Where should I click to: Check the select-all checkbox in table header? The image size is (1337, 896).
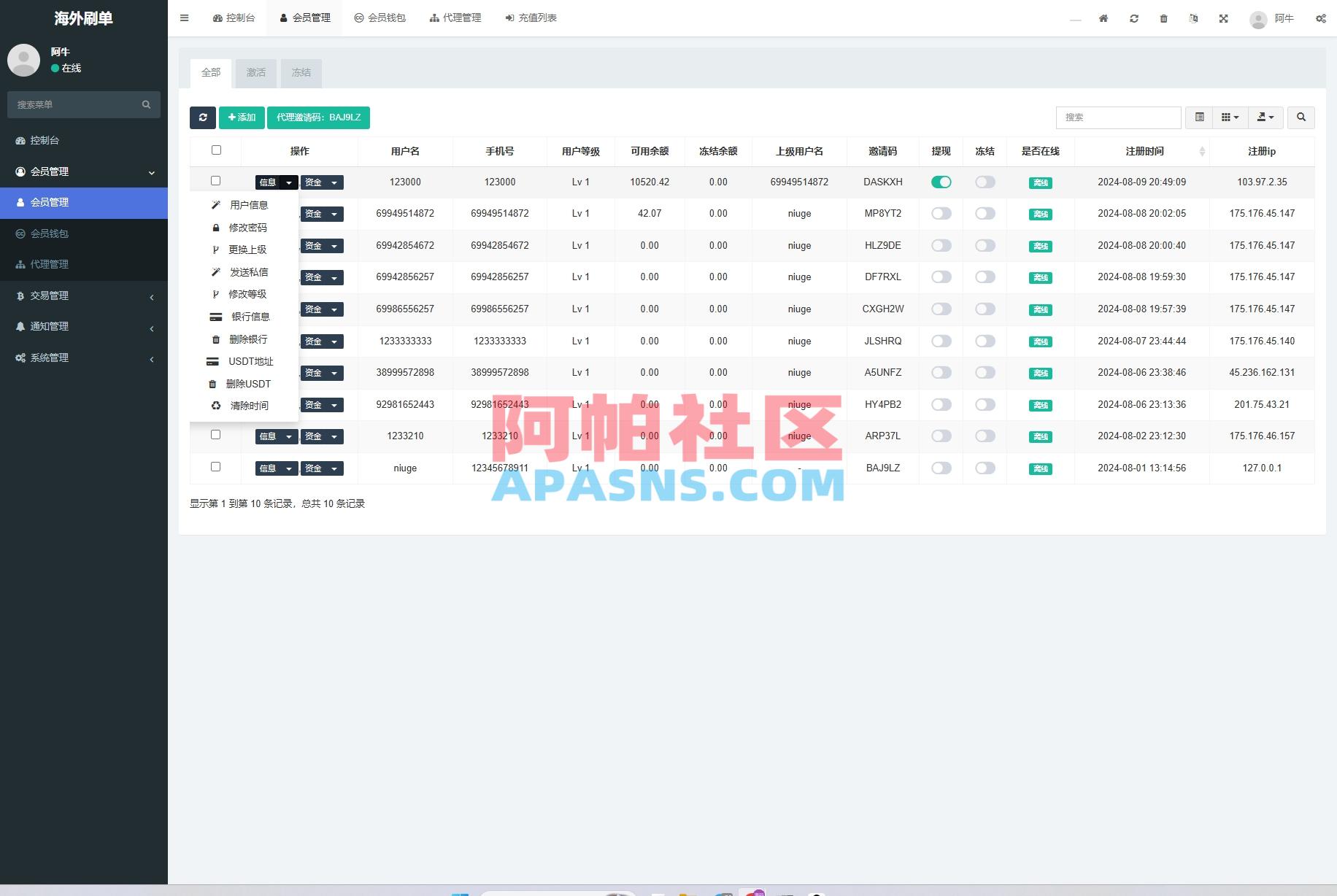[x=216, y=150]
